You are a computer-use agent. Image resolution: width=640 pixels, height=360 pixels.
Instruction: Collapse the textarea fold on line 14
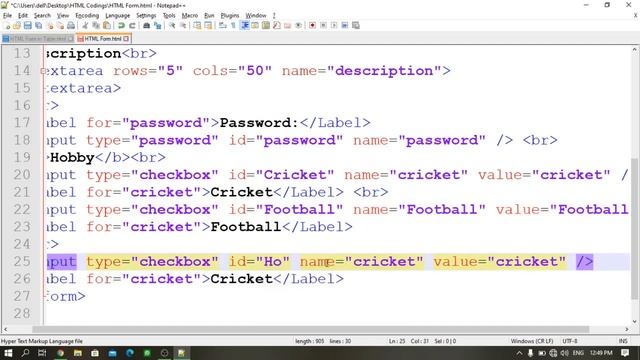click(43, 71)
